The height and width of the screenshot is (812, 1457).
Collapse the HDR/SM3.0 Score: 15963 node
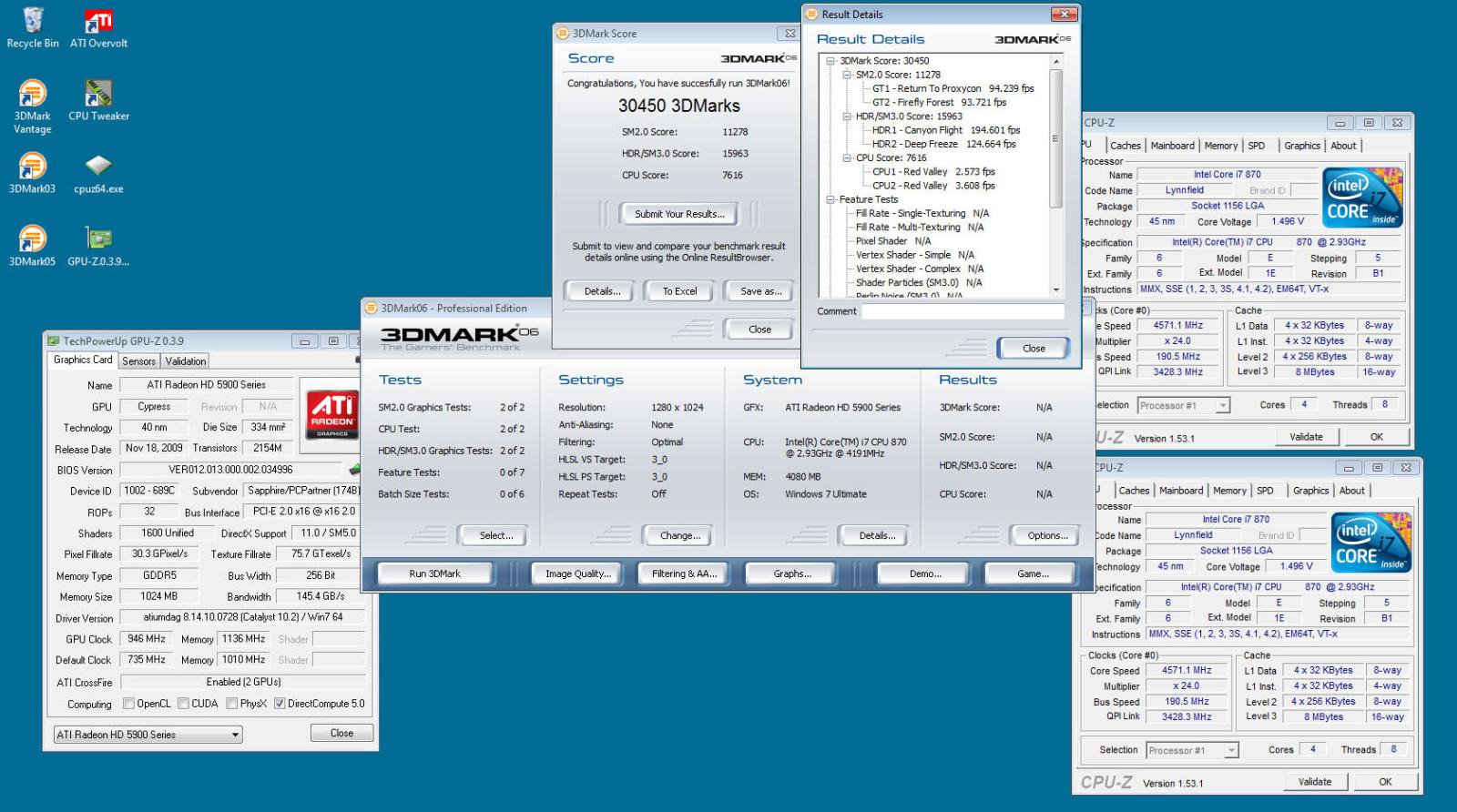(846, 117)
